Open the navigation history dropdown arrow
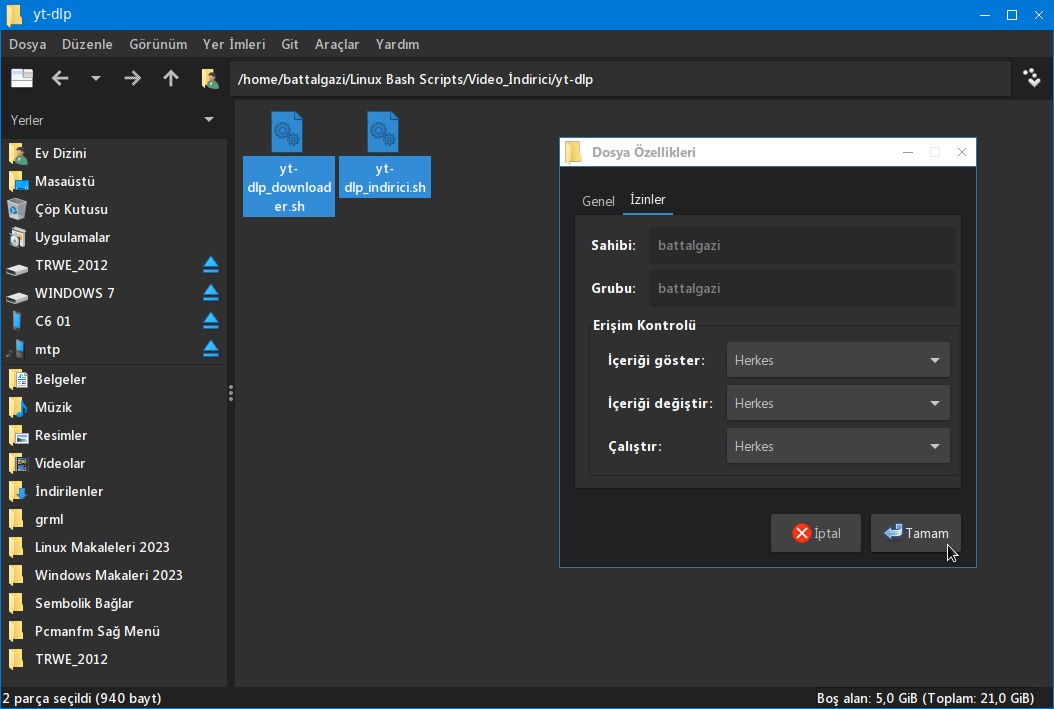 coord(95,79)
